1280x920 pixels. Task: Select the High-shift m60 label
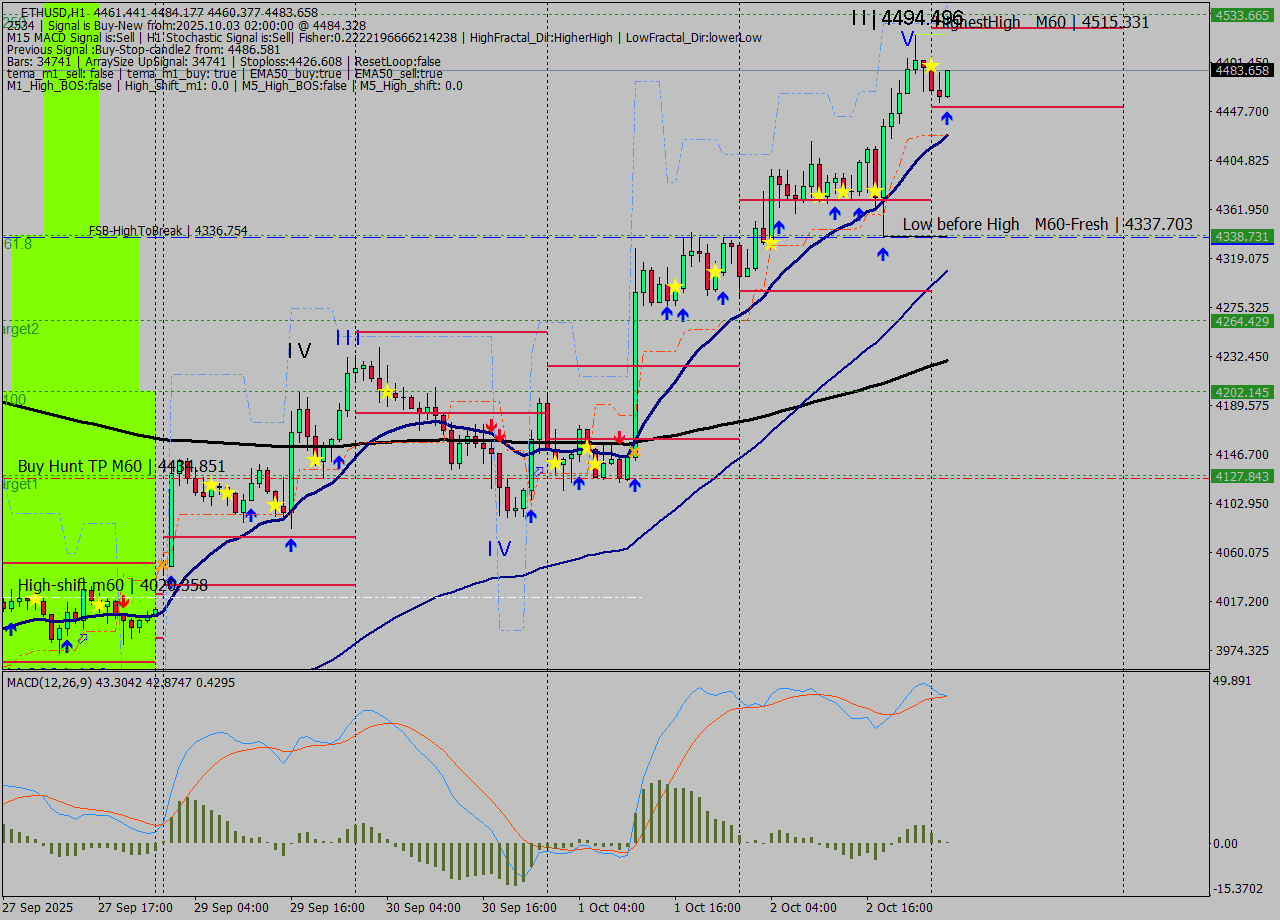[x=112, y=585]
